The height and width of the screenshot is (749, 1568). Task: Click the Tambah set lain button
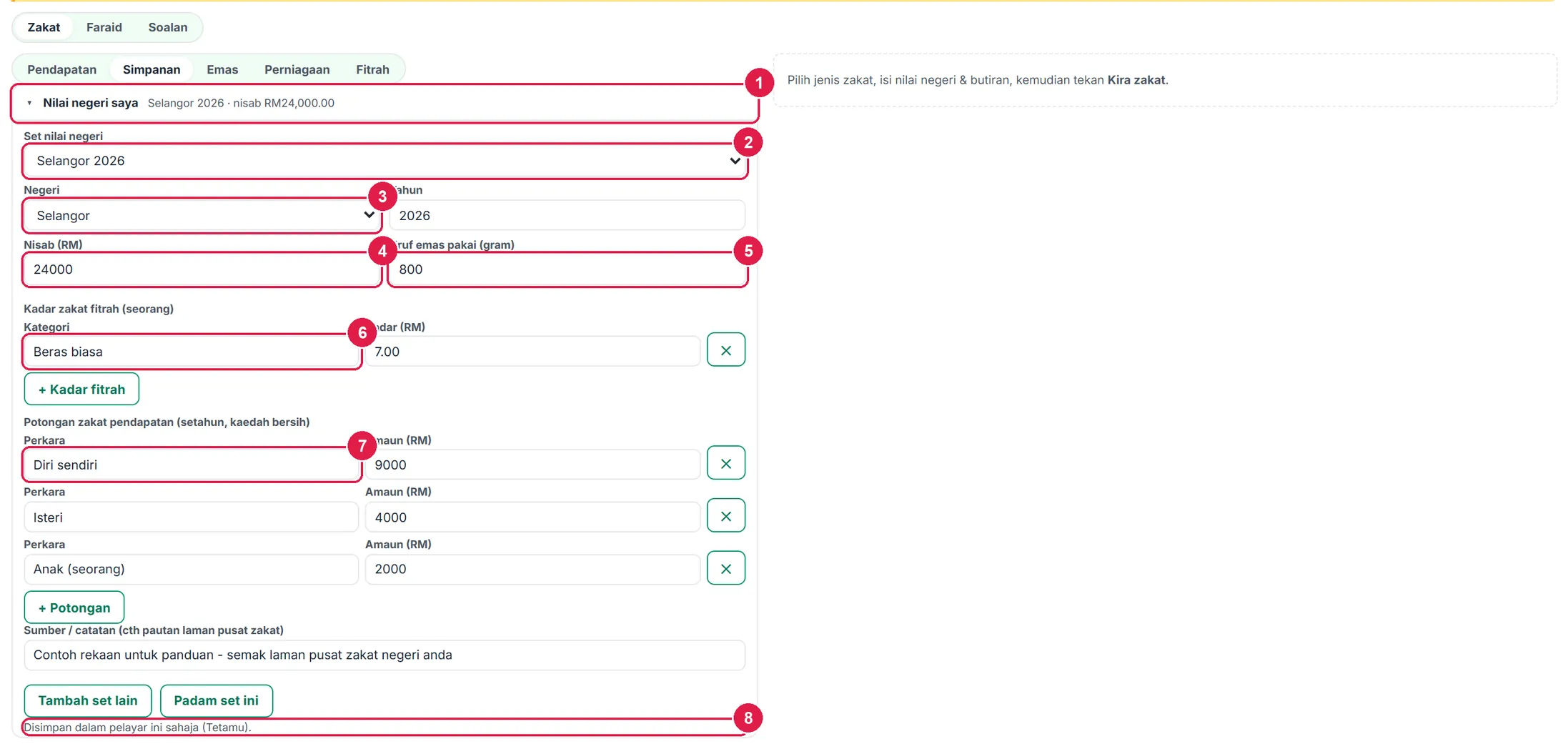point(88,700)
